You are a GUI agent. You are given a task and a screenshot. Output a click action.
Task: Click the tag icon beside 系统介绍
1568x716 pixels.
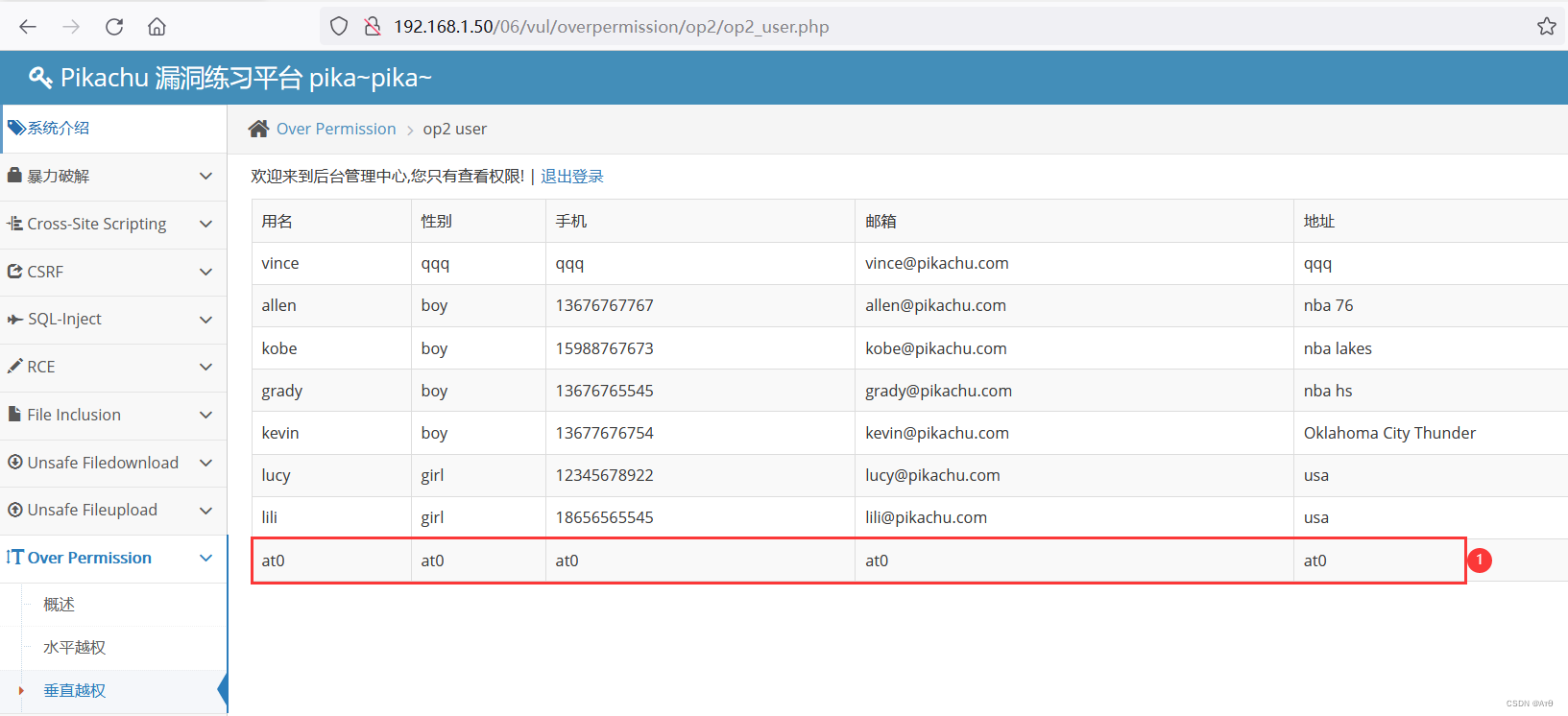pos(16,128)
